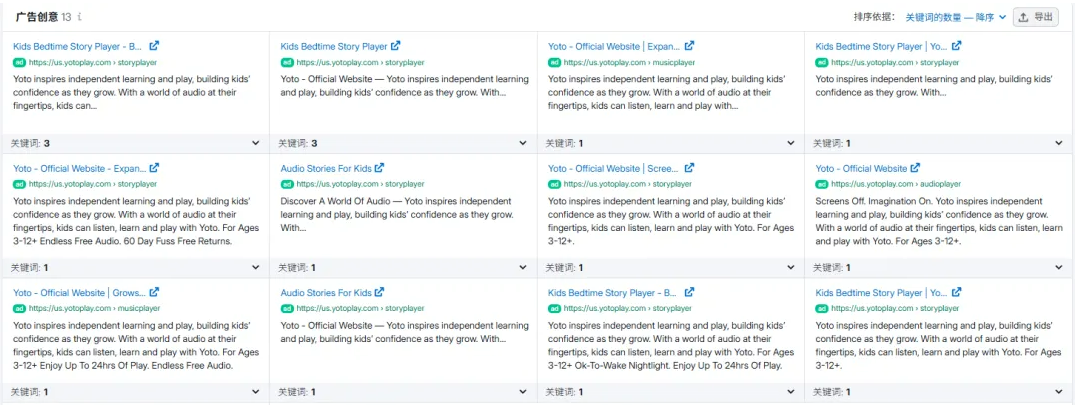Screen dimensions: 1077x405
Task: Open the 'Yoto - Official Website | Scree...' ad title
Action: (613, 168)
